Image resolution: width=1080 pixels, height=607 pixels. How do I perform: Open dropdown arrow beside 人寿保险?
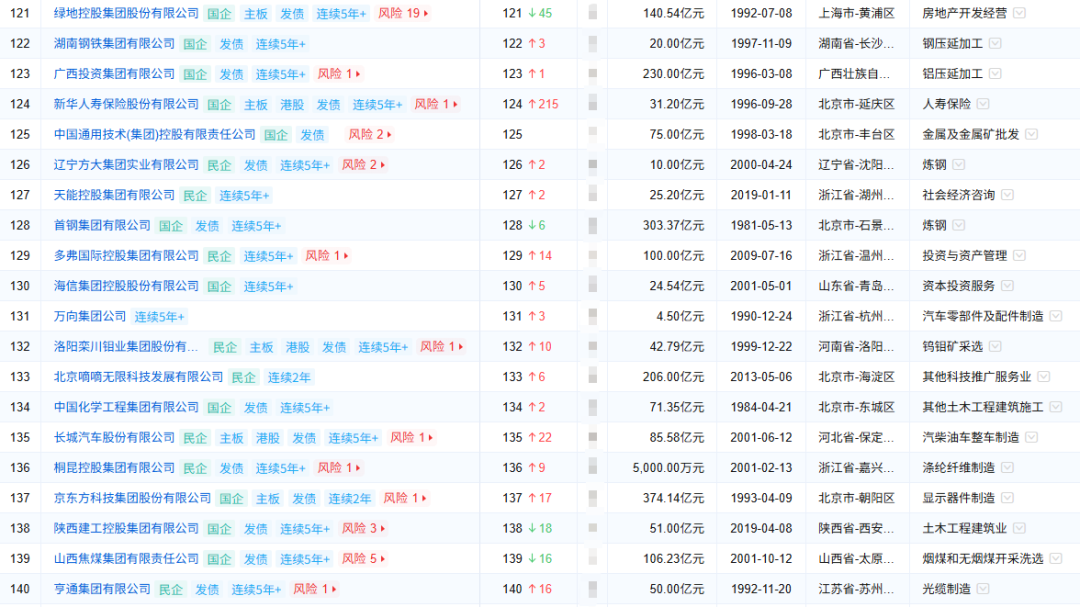983,104
